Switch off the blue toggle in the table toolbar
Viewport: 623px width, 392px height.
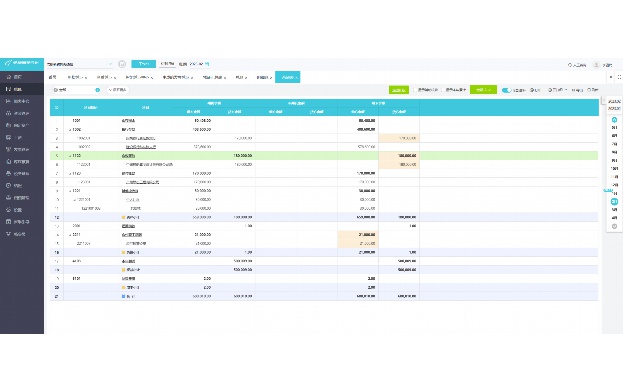point(506,90)
